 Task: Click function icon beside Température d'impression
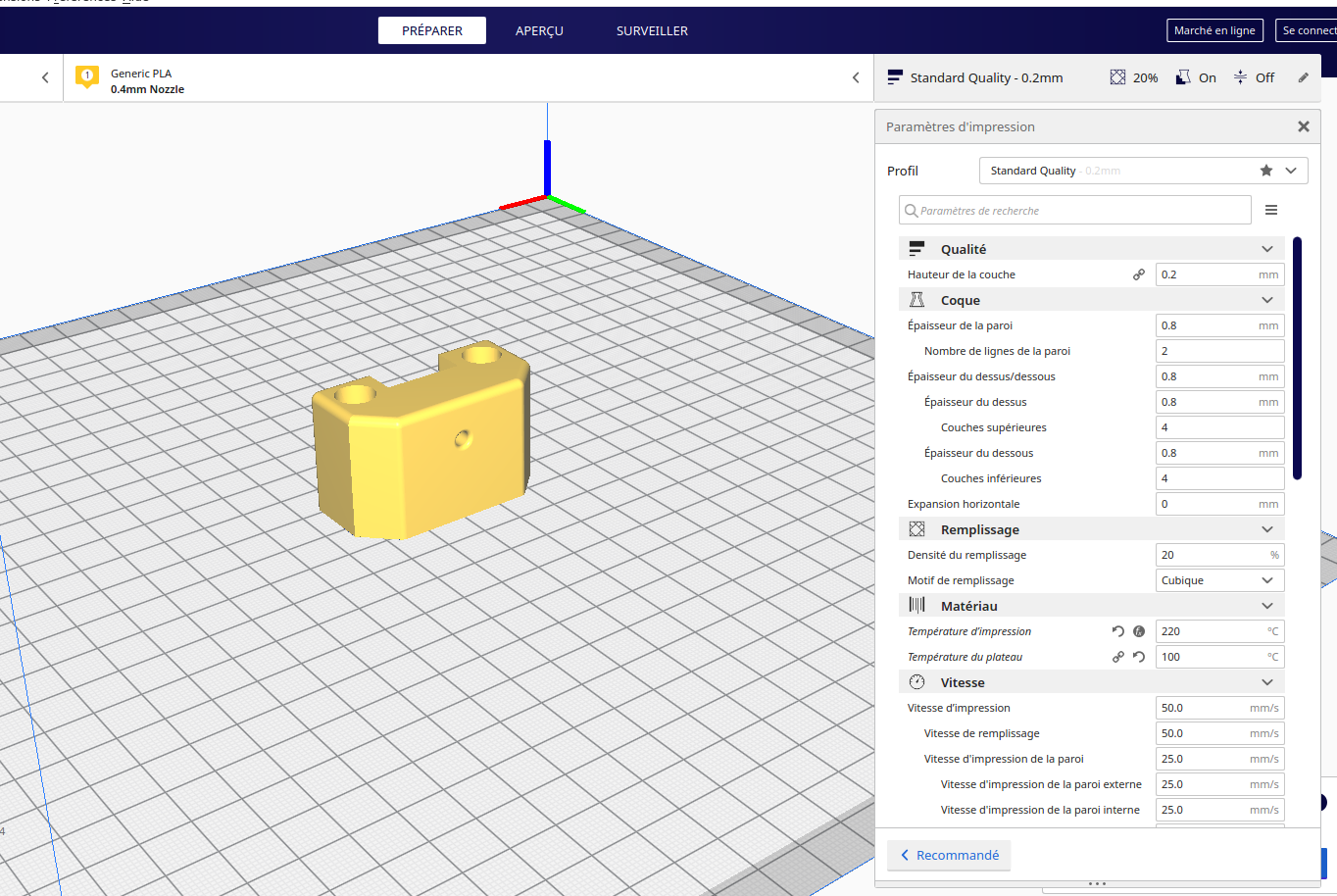point(1139,631)
